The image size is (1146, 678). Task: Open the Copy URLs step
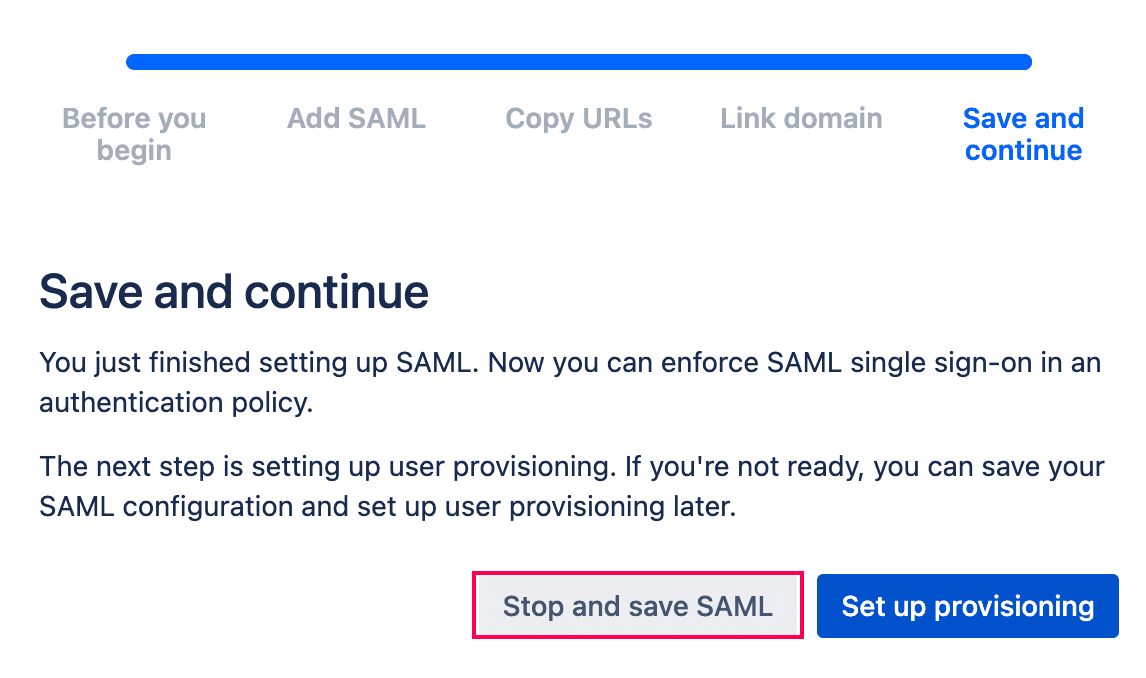pyautogui.click(x=578, y=118)
